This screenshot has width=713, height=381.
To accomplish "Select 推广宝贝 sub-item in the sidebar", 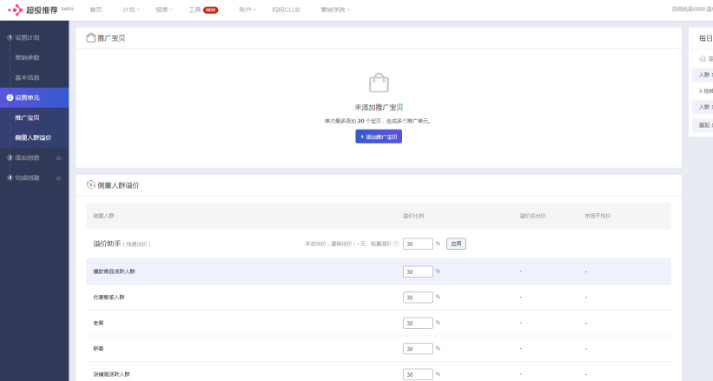I will (x=27, y=118).
